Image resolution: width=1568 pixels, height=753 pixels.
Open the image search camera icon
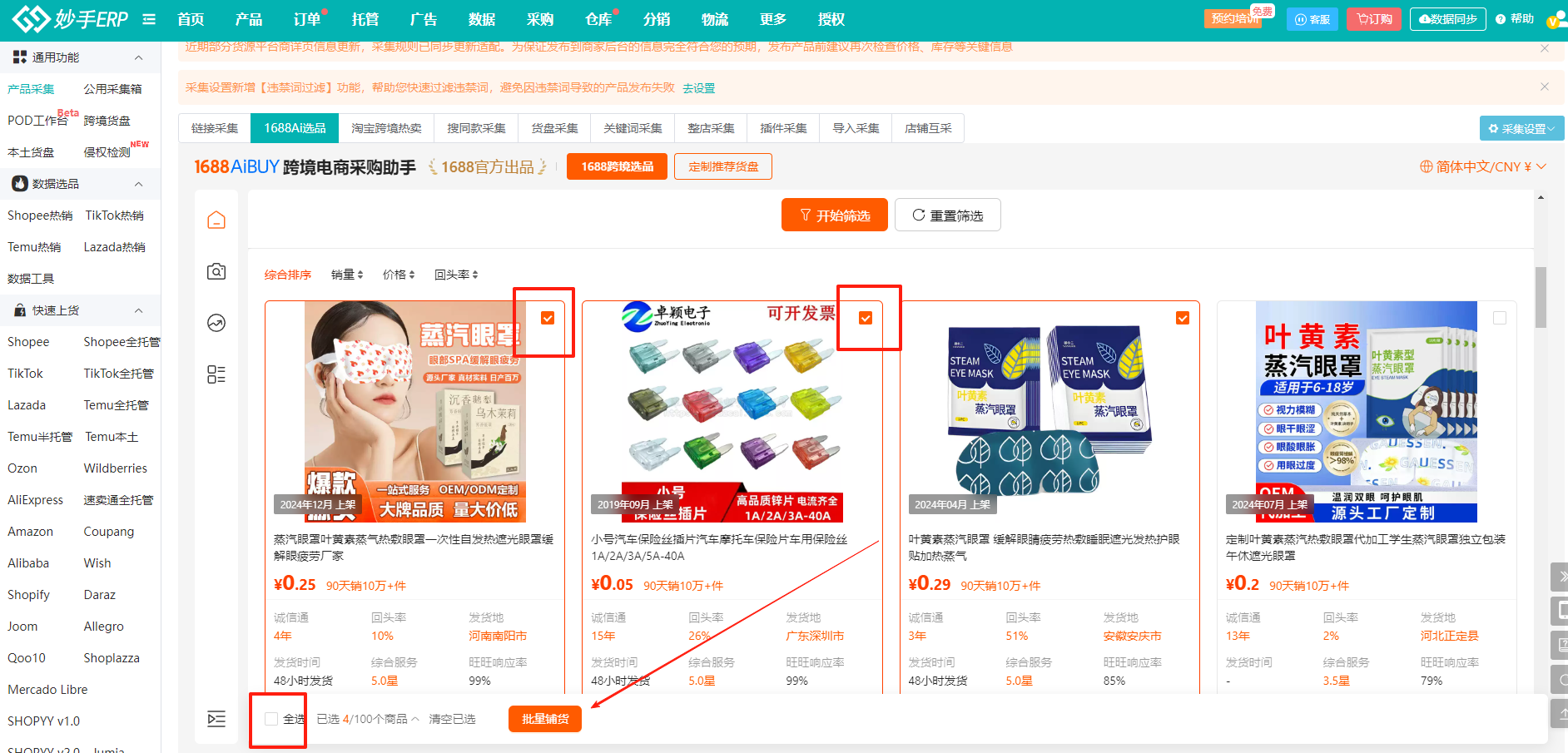click(x=216, y=271)
